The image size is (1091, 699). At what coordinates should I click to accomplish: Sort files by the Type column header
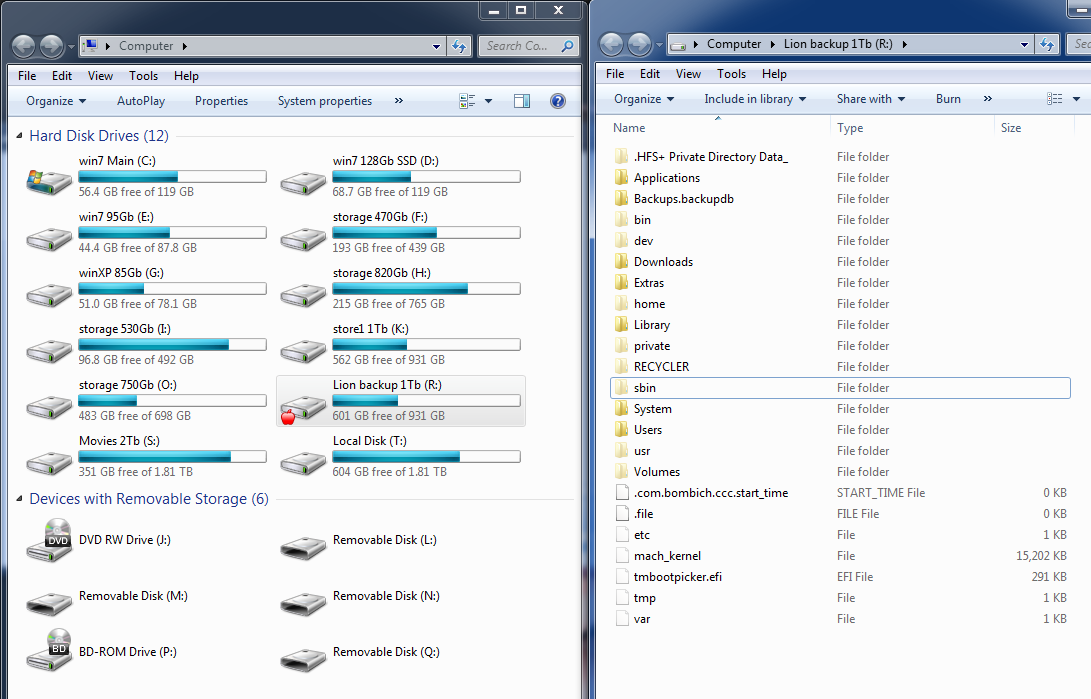pos(911,128)
